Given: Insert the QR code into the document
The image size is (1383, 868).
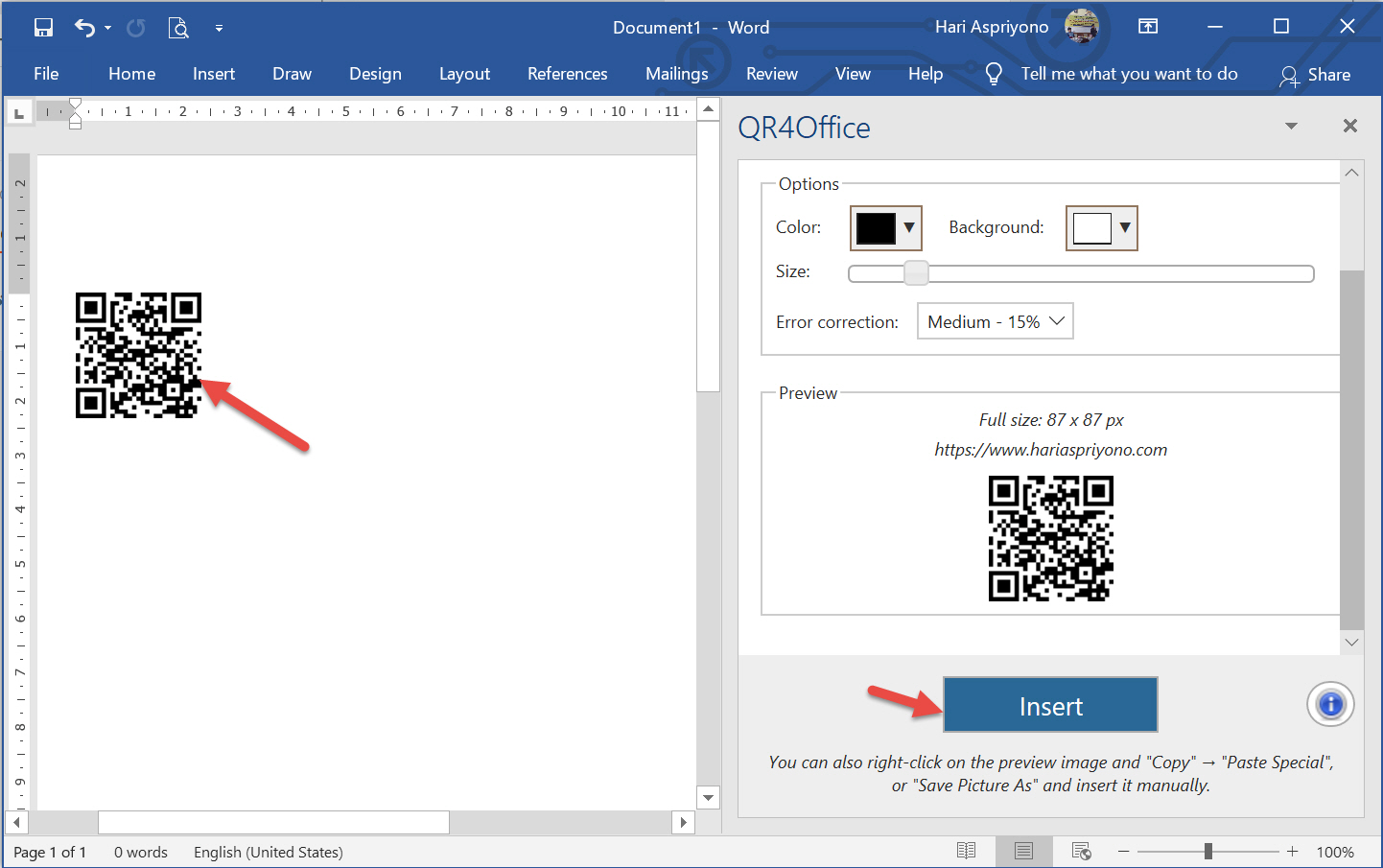Looking at the screenshot, I should (x=1050, y=704).
